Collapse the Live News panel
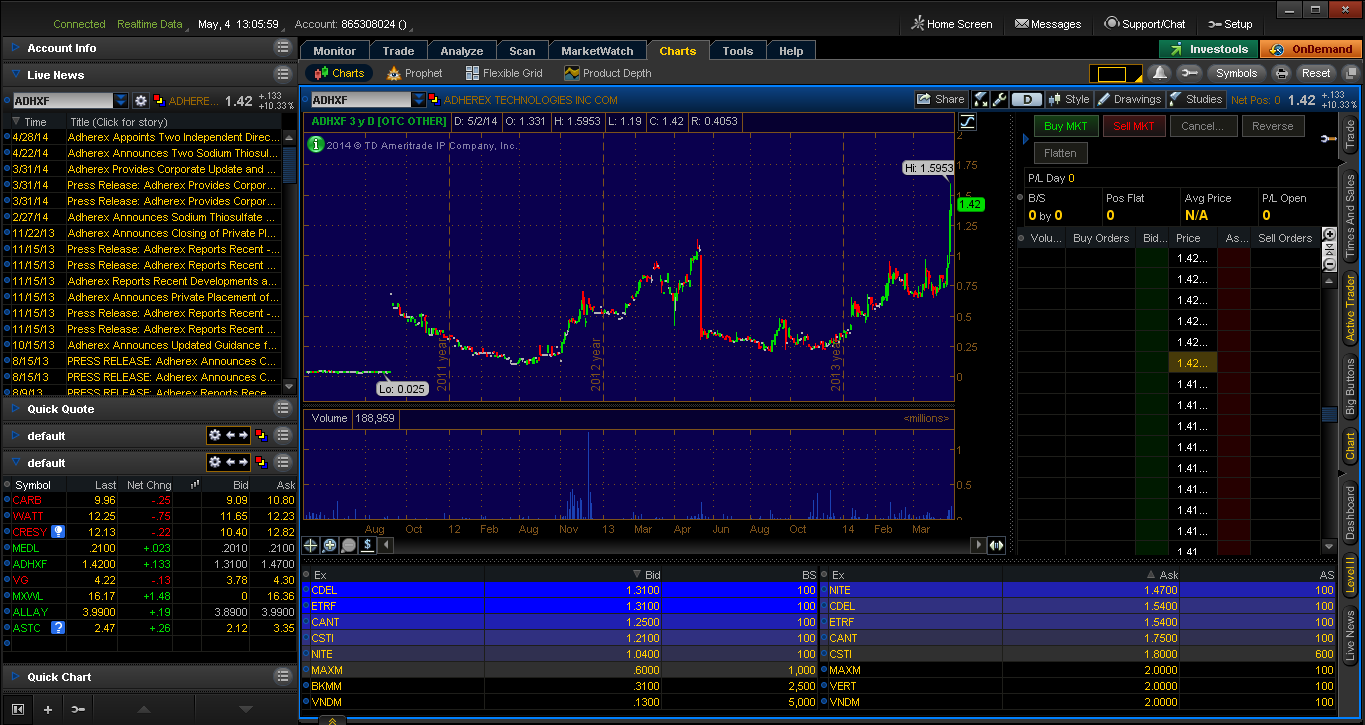The height and width of the screenshot is (725, 1365). click(x=16, y=75)
